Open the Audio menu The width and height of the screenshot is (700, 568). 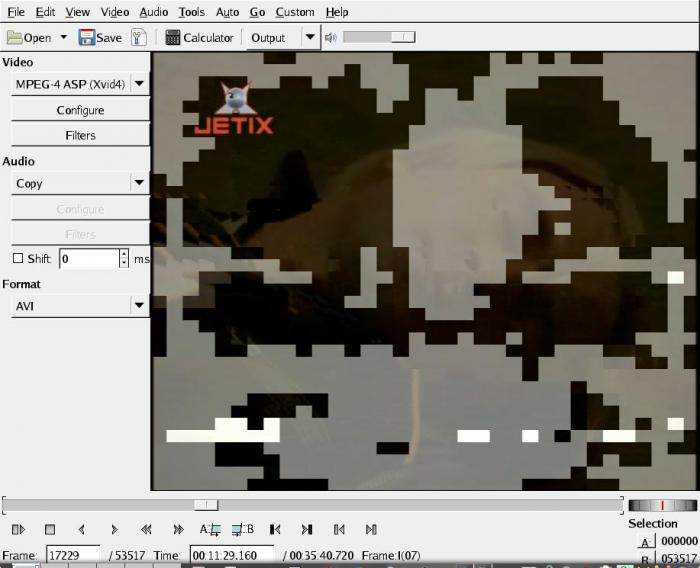[x=154, y=12]
